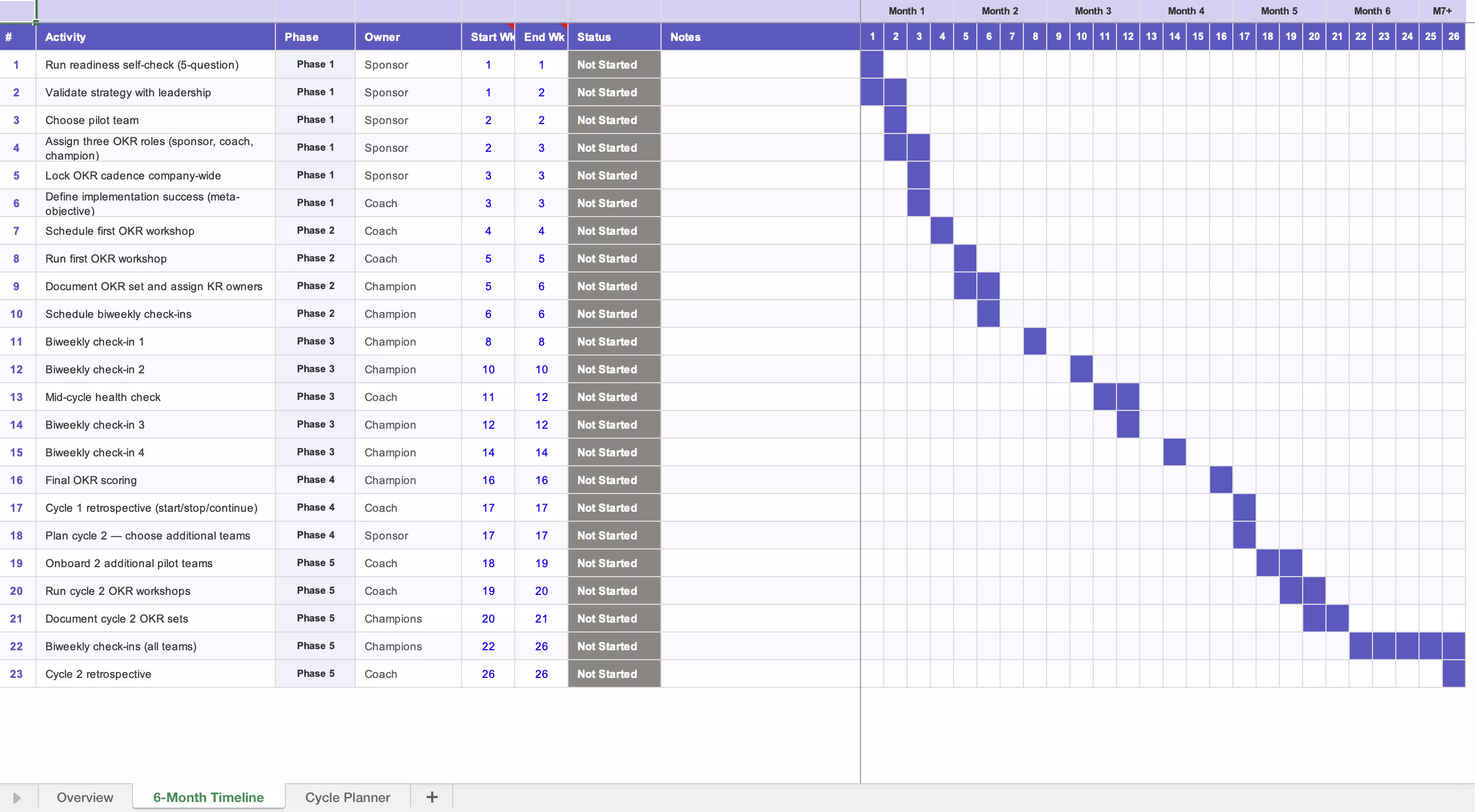Screen dimensions: 1475x812
Task: Select Notes cell for Mid-cycle health check
Action: pyautogui.click(x=761, y=397)
